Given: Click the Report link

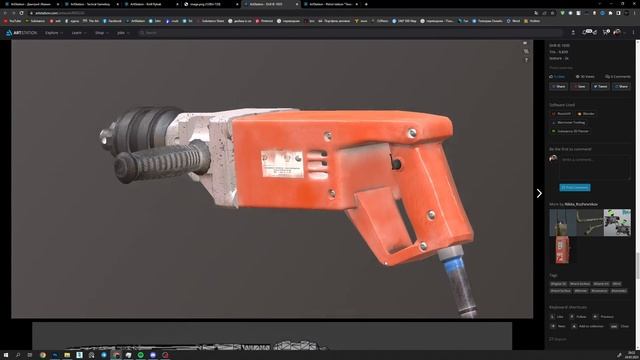Looking at the screenshot, I should (x=558, y=339).
